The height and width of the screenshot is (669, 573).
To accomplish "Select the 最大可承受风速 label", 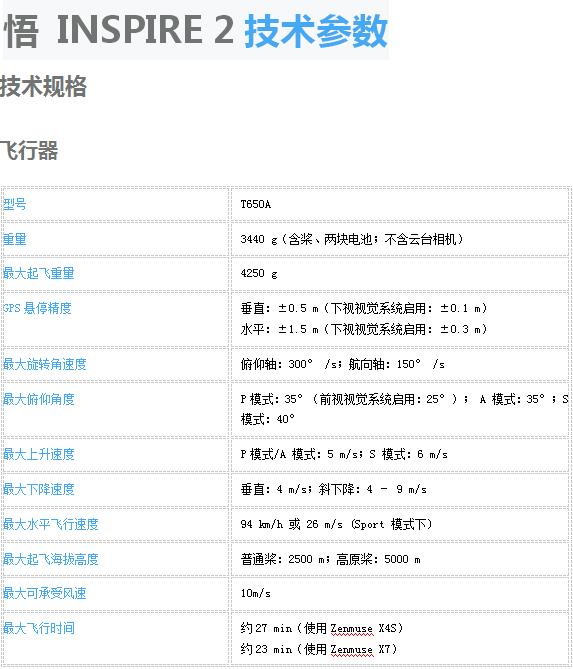I will coord(45,593).
